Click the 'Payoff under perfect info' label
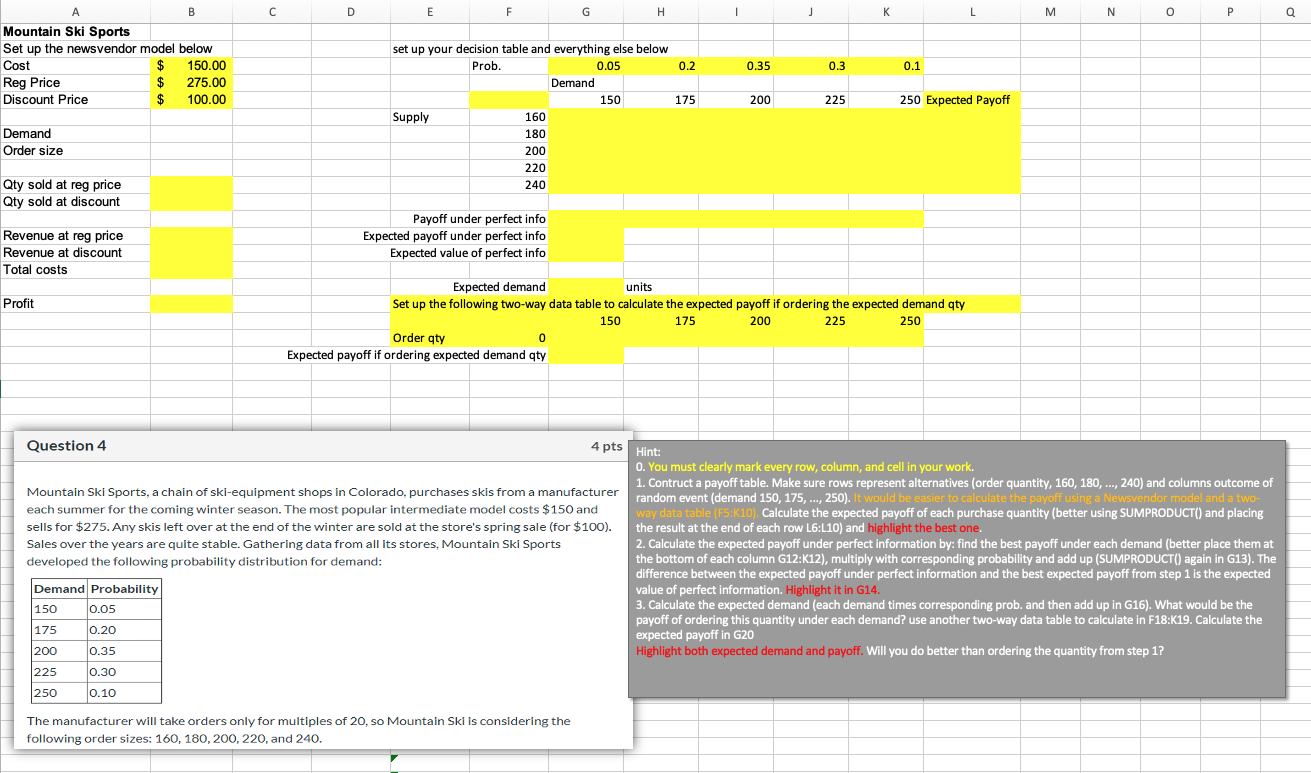 tap(479, 219)
